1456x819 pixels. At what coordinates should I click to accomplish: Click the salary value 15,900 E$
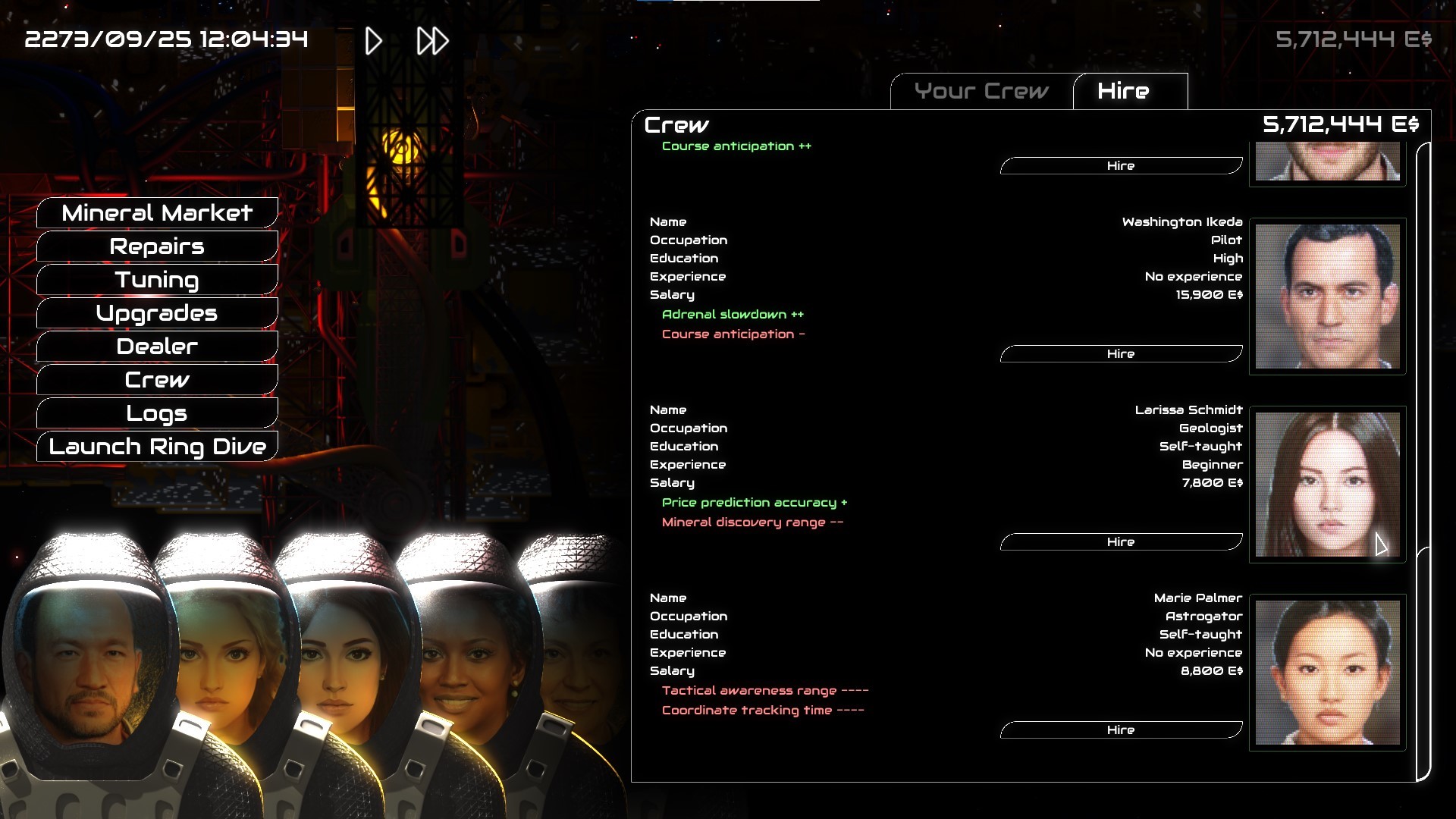click(x=1209, y=295)
